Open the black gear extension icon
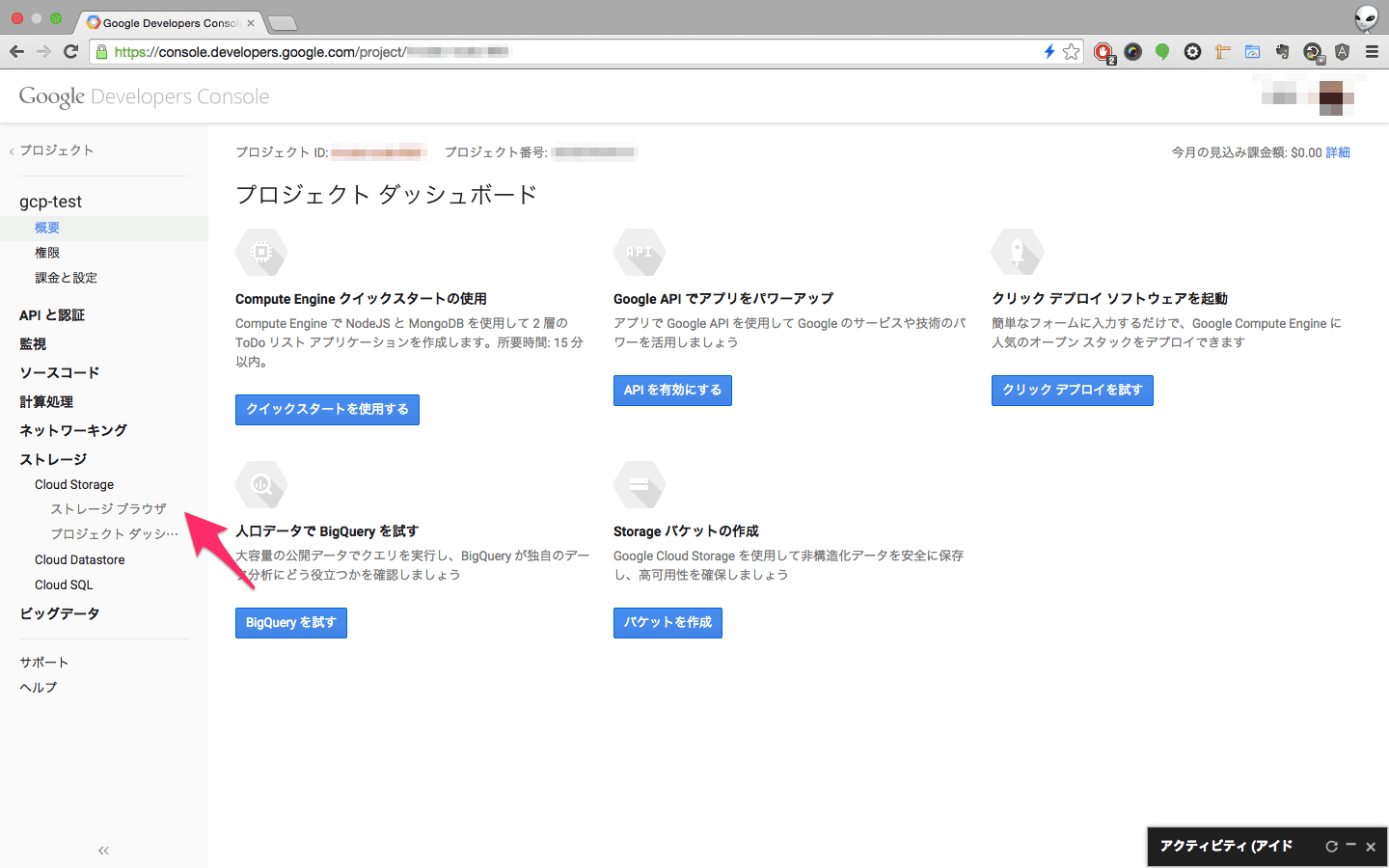 click(1192, 52)
